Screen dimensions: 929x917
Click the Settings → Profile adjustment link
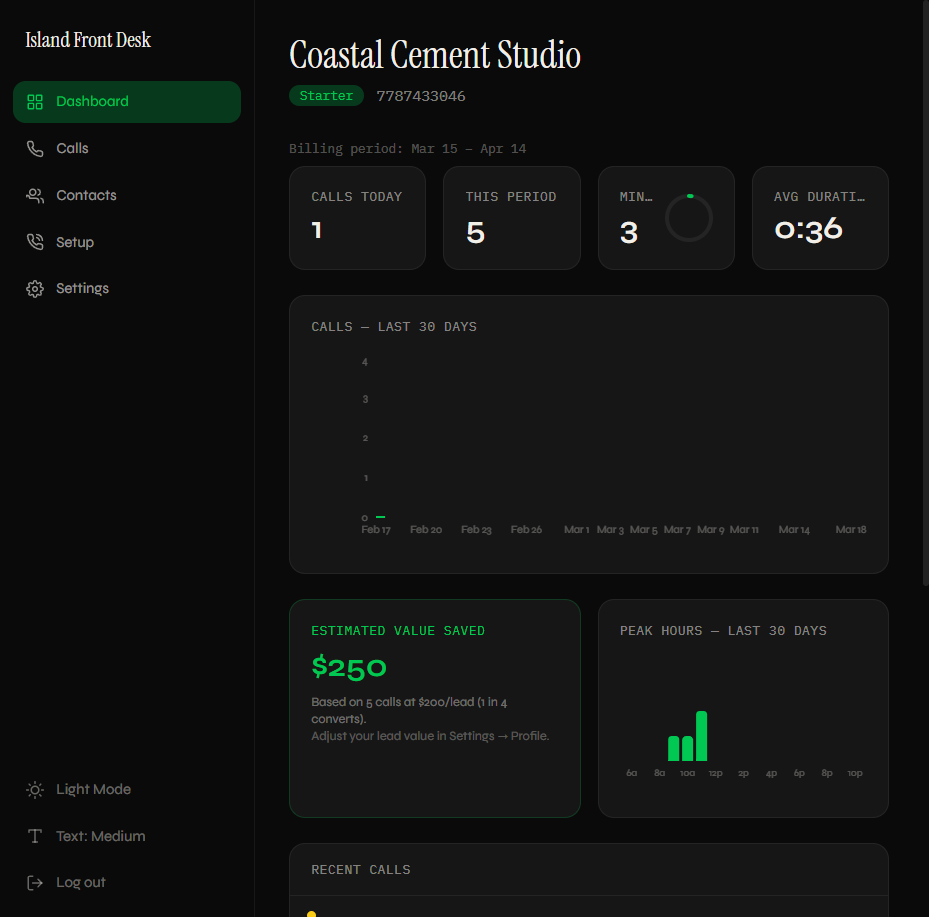[430, 735]
